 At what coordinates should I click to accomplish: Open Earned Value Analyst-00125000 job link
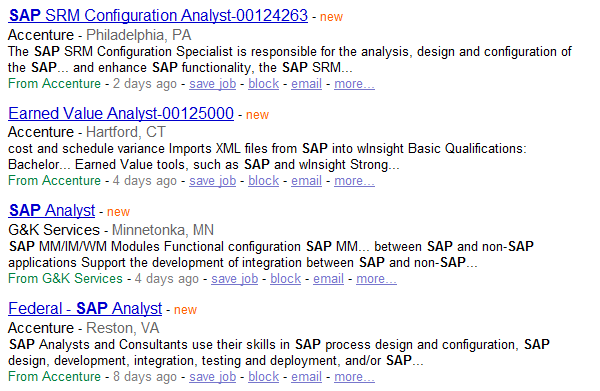click(x=121, y=114)
